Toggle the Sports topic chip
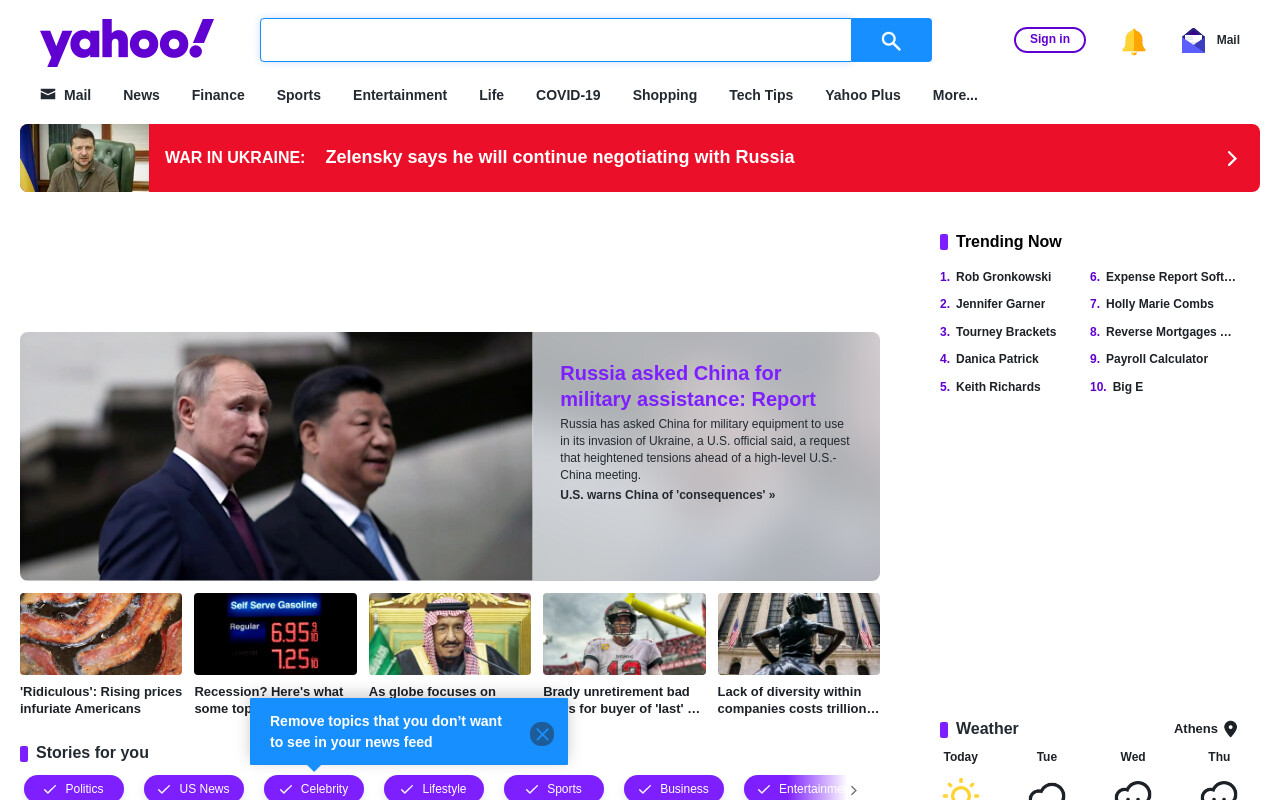The image size is (1280, 800). pyautogui.click(x=554, y=788)
